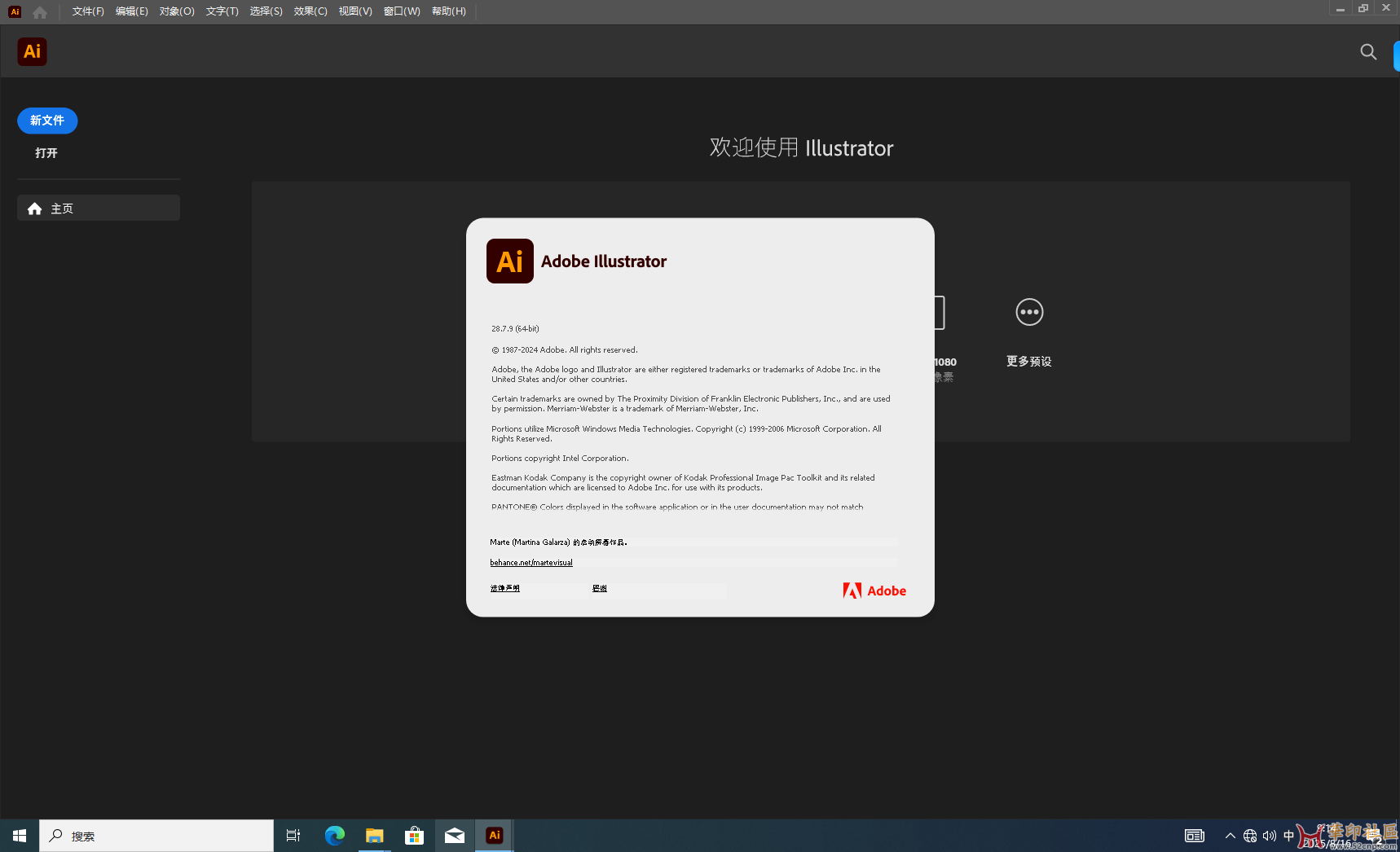
Task: Toggle the 中 input method indicator
Action: point(1288,836)
